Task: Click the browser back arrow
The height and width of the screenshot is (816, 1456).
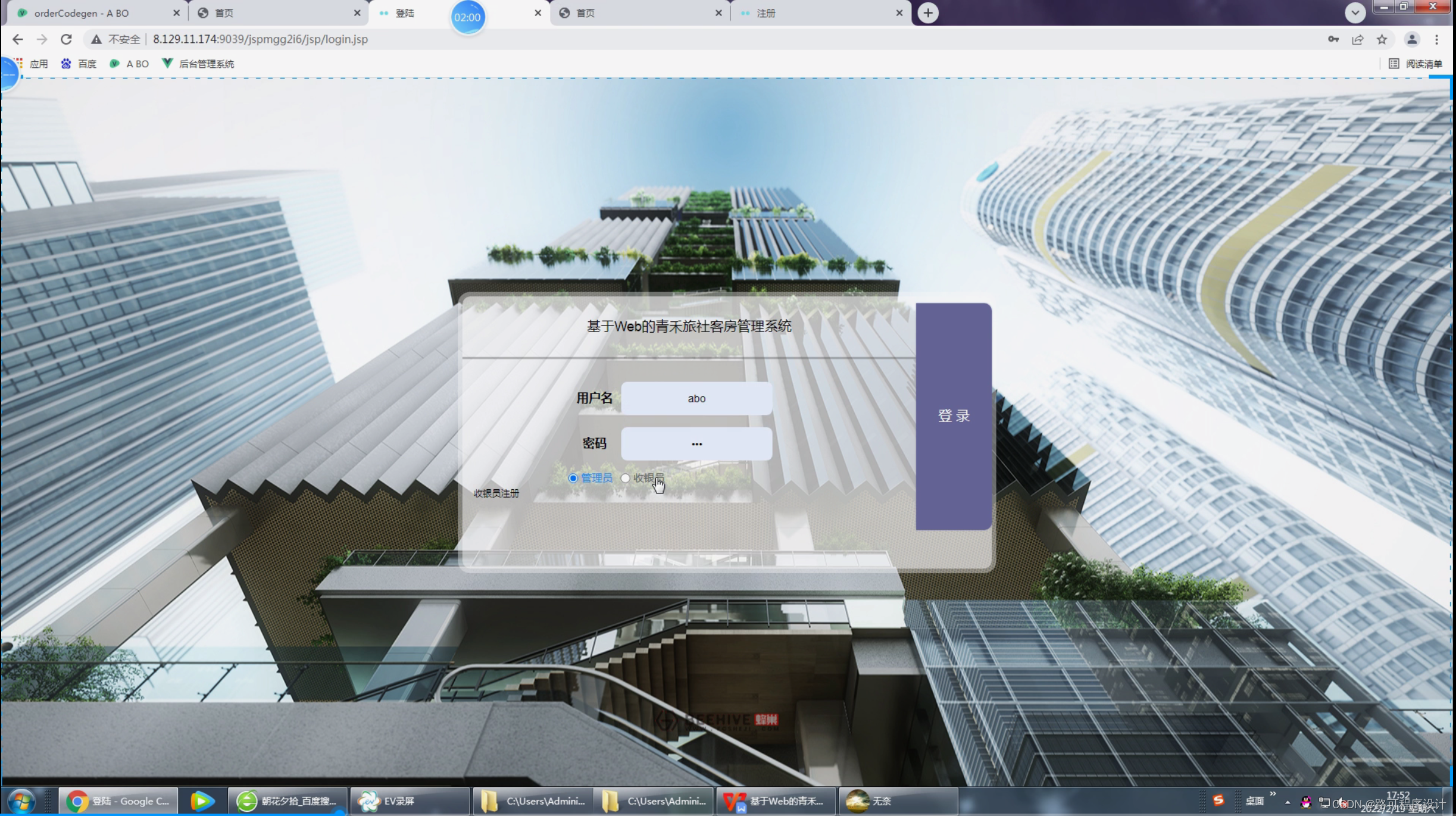Action: 17,39
